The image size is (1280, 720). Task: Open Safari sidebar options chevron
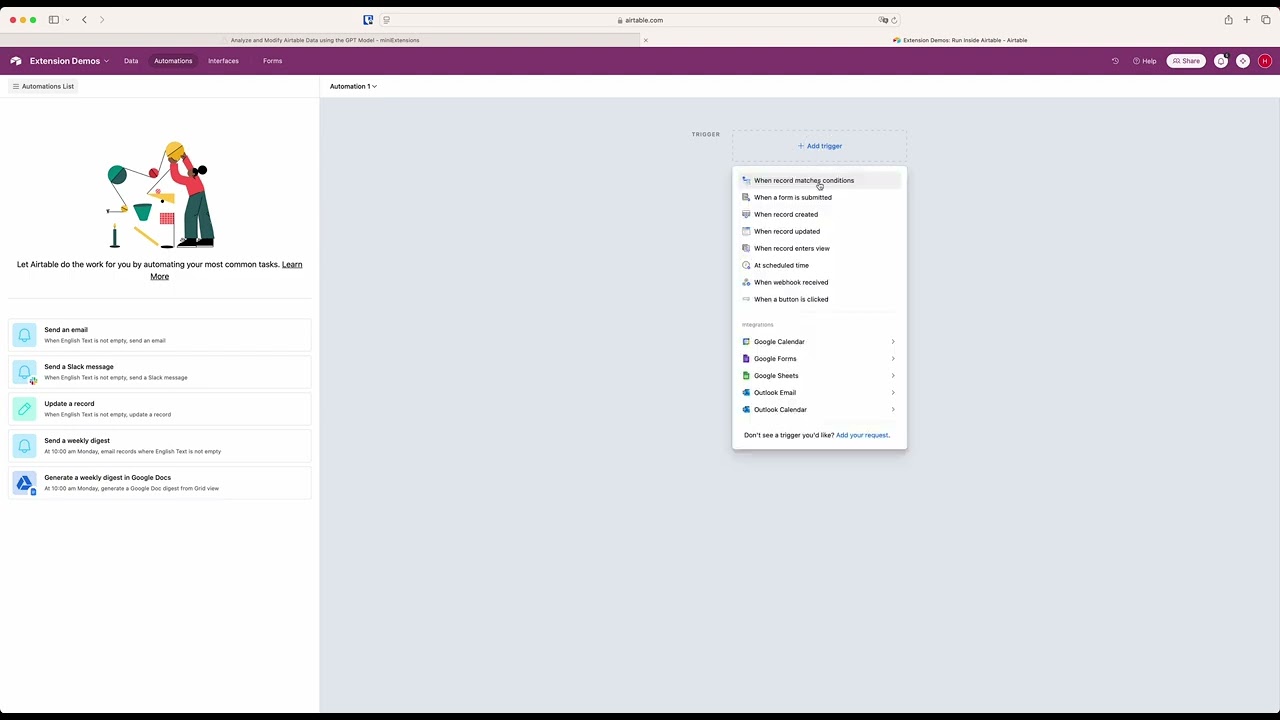click(x=67, y=20)
